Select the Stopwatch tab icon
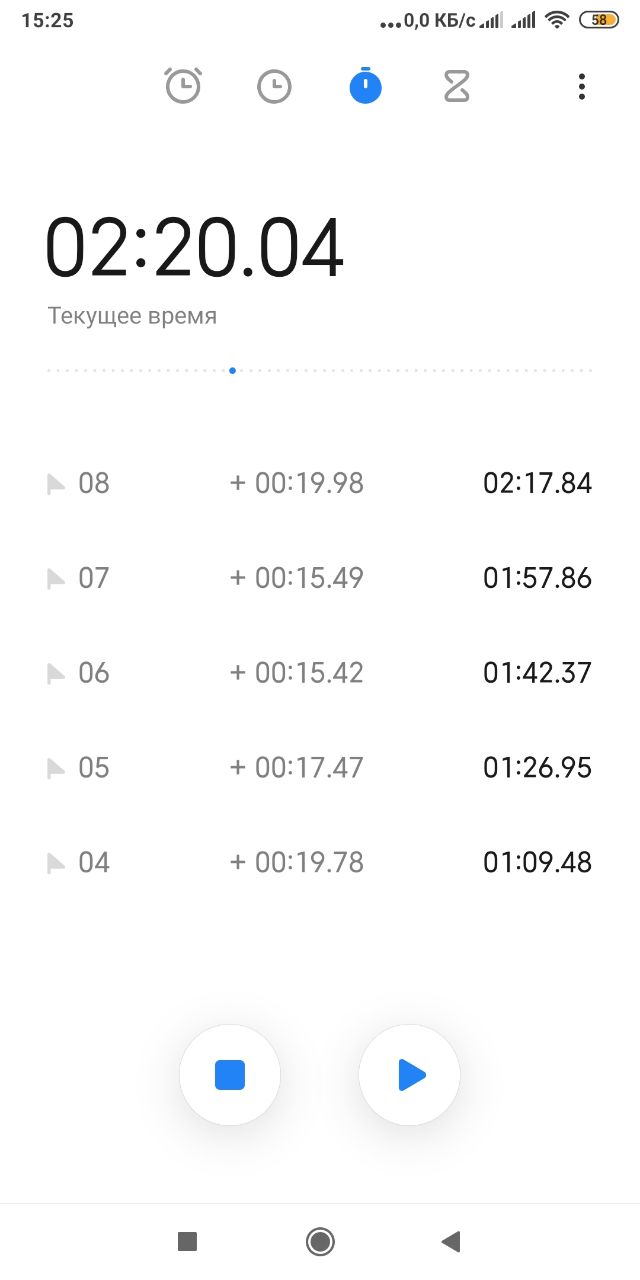 point(365,86)
